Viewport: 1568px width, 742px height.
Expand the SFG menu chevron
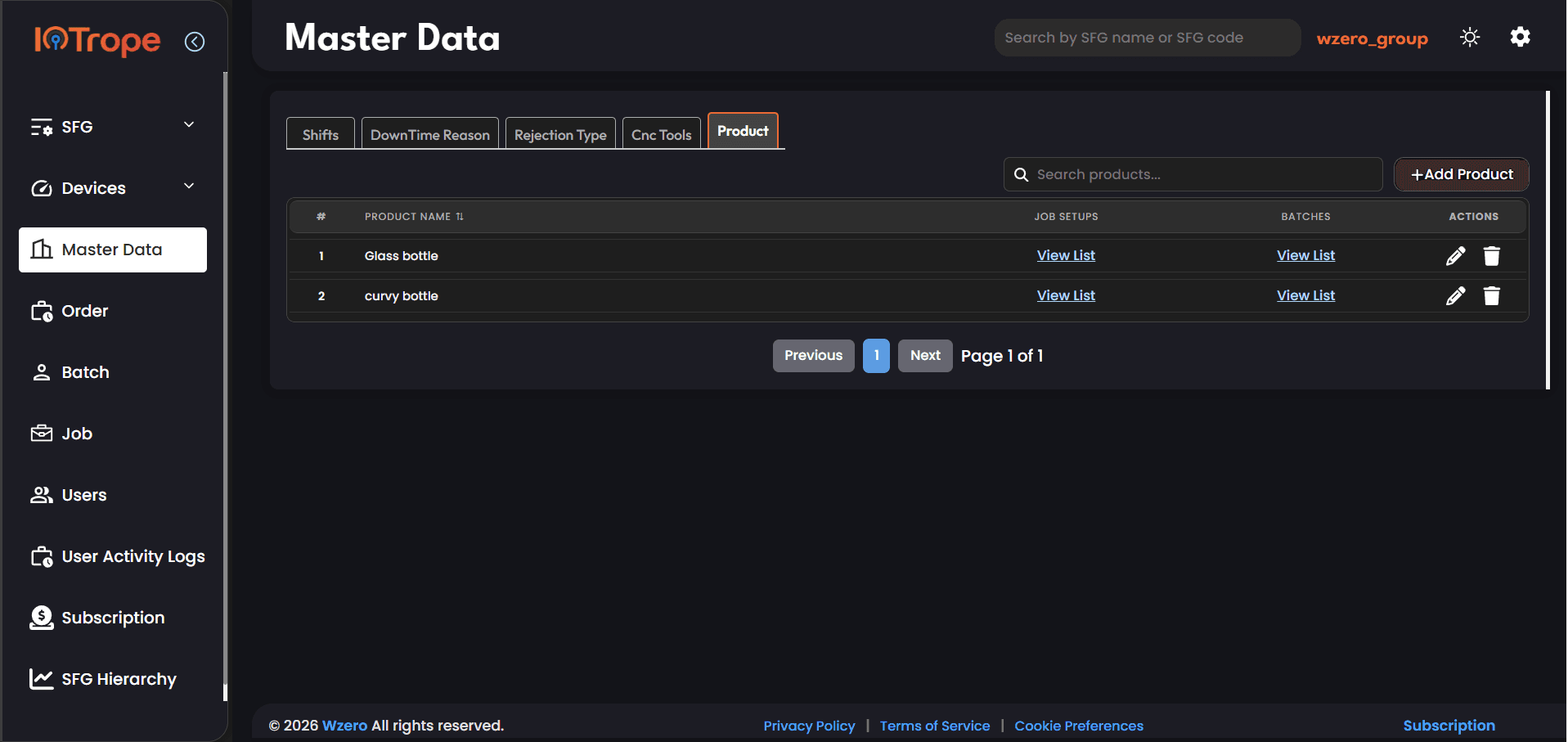(189, 124)
